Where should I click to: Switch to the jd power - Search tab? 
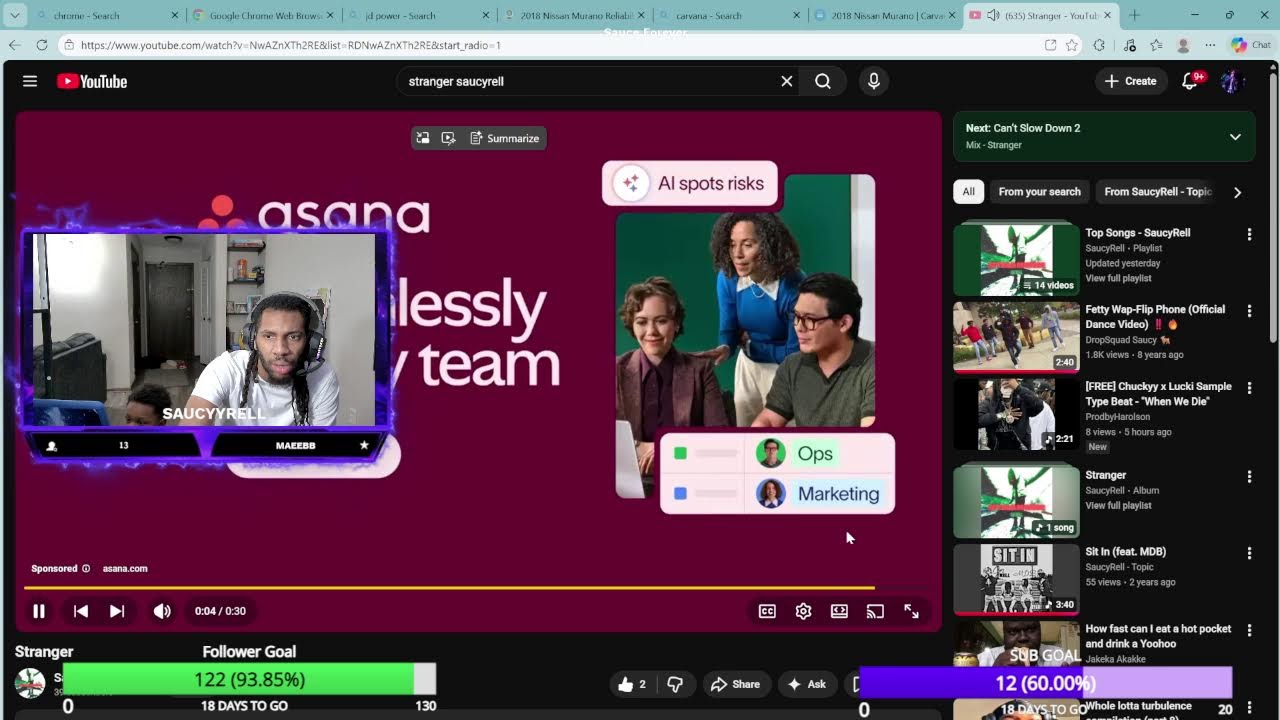[418, 15]
